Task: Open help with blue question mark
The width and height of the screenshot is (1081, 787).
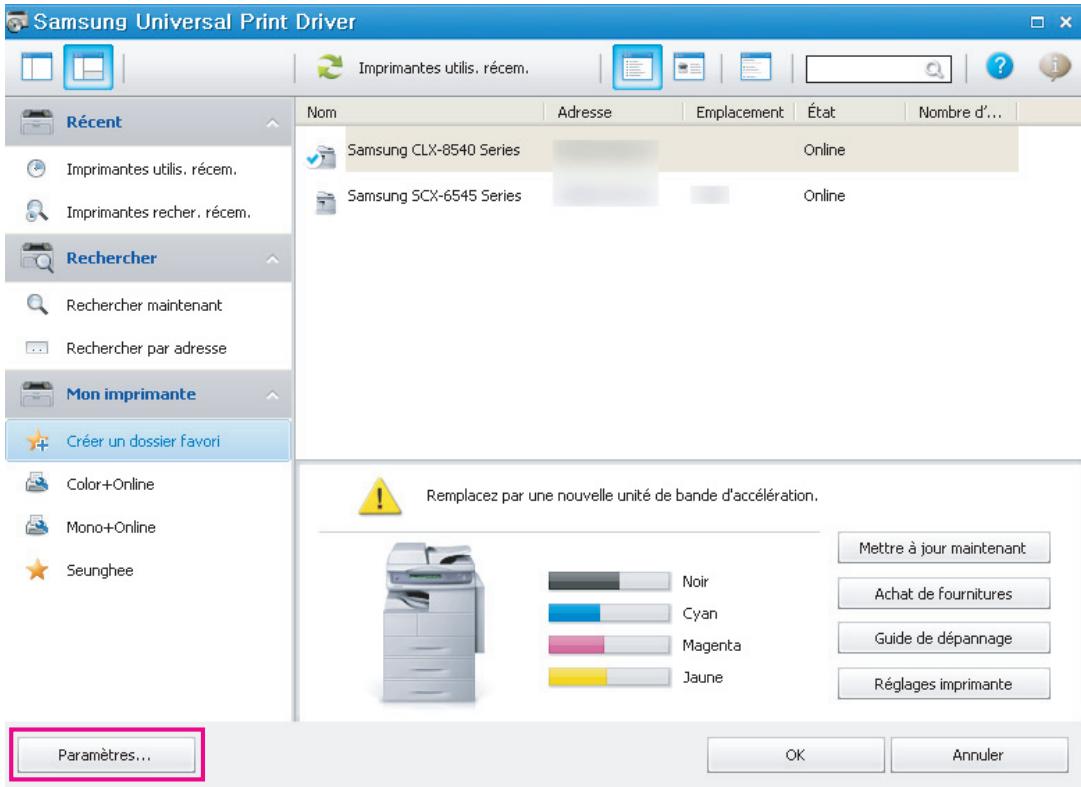Action: pyautogui.click(x=999, y=67)
